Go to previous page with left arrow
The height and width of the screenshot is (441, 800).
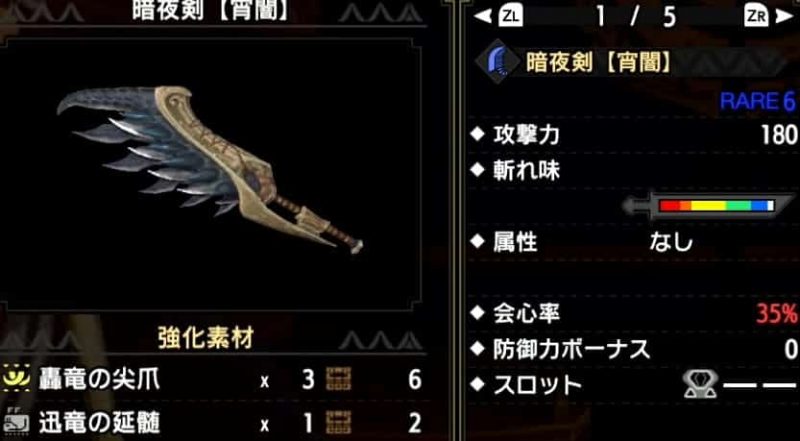click(484, 17)
